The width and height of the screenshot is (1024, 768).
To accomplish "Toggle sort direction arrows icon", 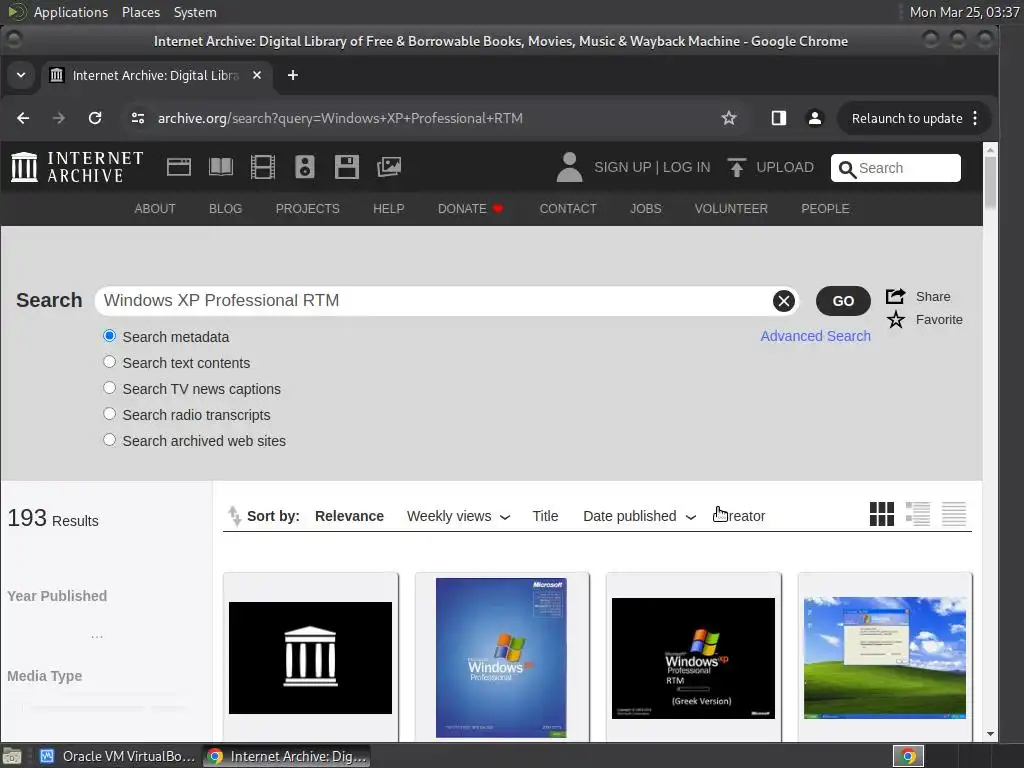I will 234,516.
